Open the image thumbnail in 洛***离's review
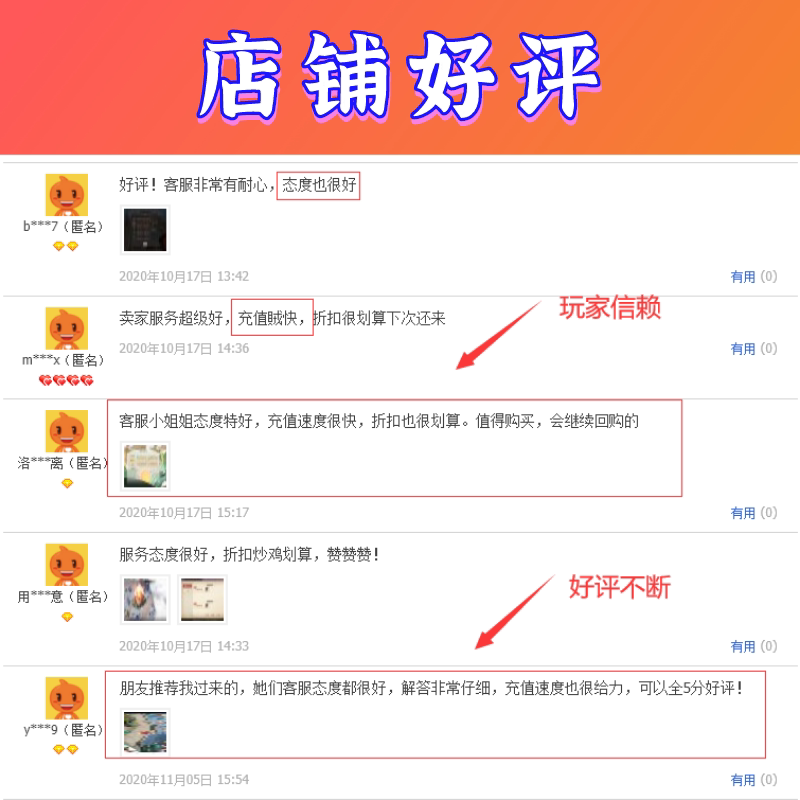 [145, 466]
